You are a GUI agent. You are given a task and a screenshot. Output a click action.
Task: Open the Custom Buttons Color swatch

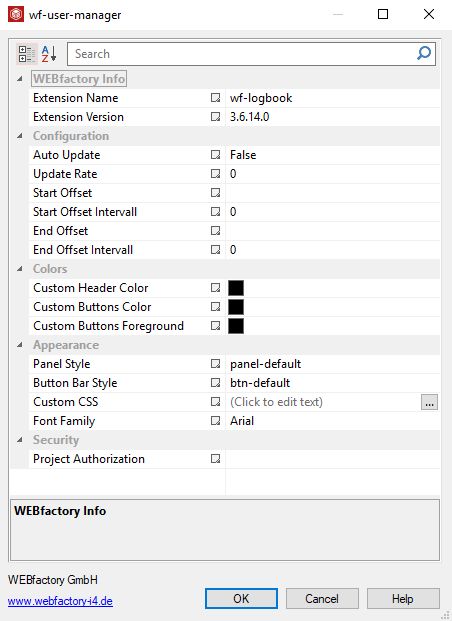click(x=236, y=307)
